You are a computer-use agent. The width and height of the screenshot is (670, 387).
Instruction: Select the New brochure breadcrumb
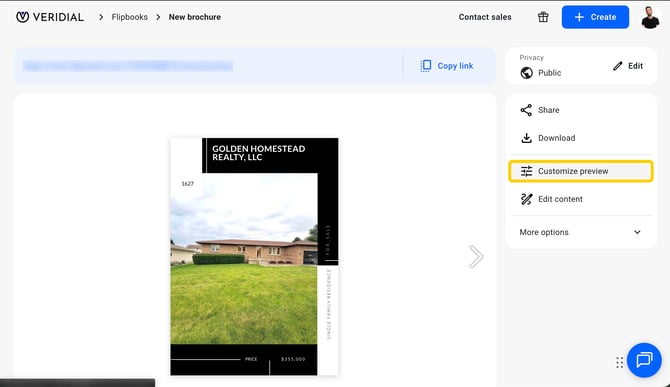[x=195, y=17]
